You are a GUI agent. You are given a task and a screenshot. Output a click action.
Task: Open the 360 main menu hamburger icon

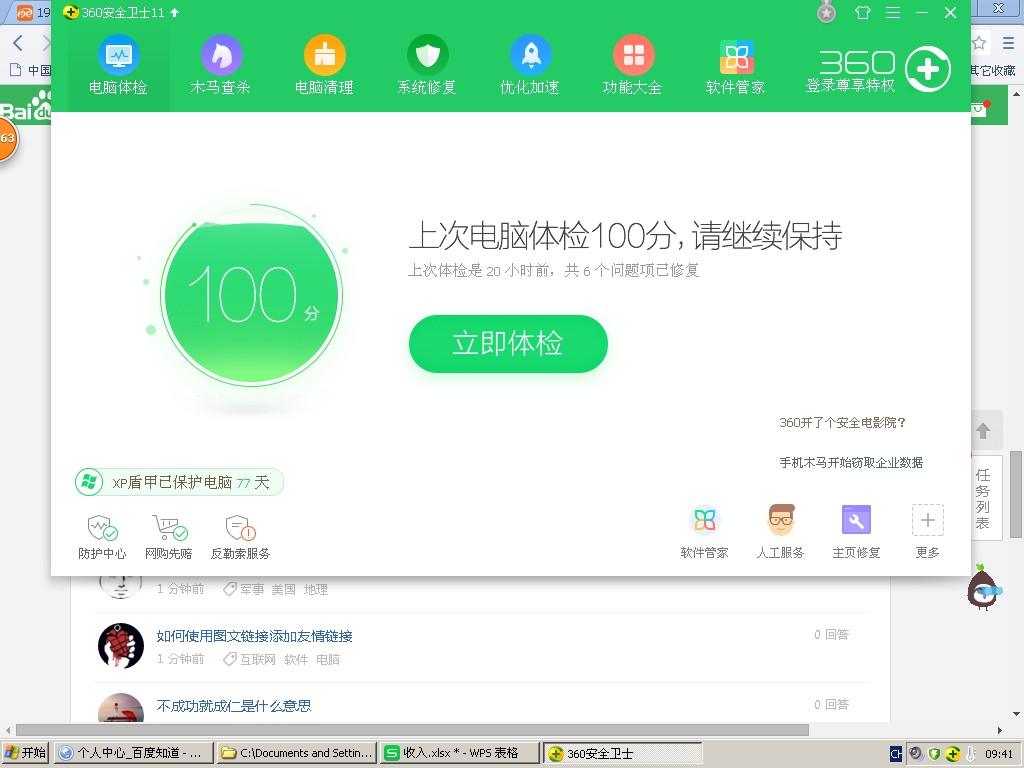[893, 12]
